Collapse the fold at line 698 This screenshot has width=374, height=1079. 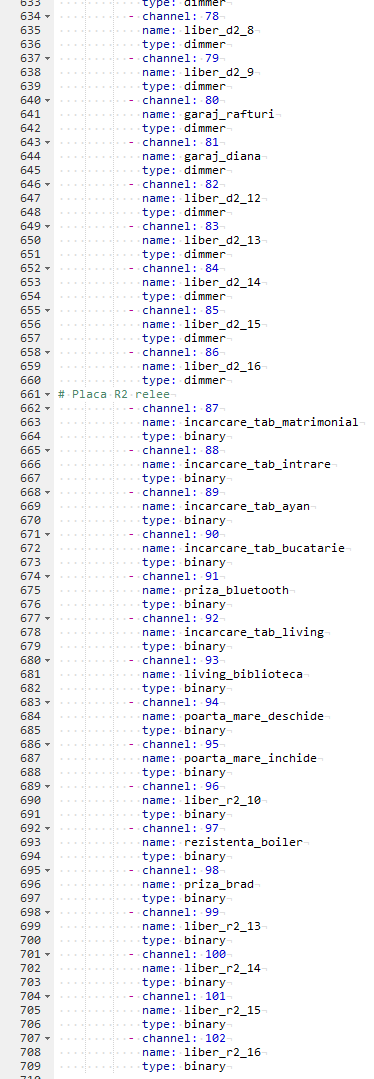tap(48, 912)
